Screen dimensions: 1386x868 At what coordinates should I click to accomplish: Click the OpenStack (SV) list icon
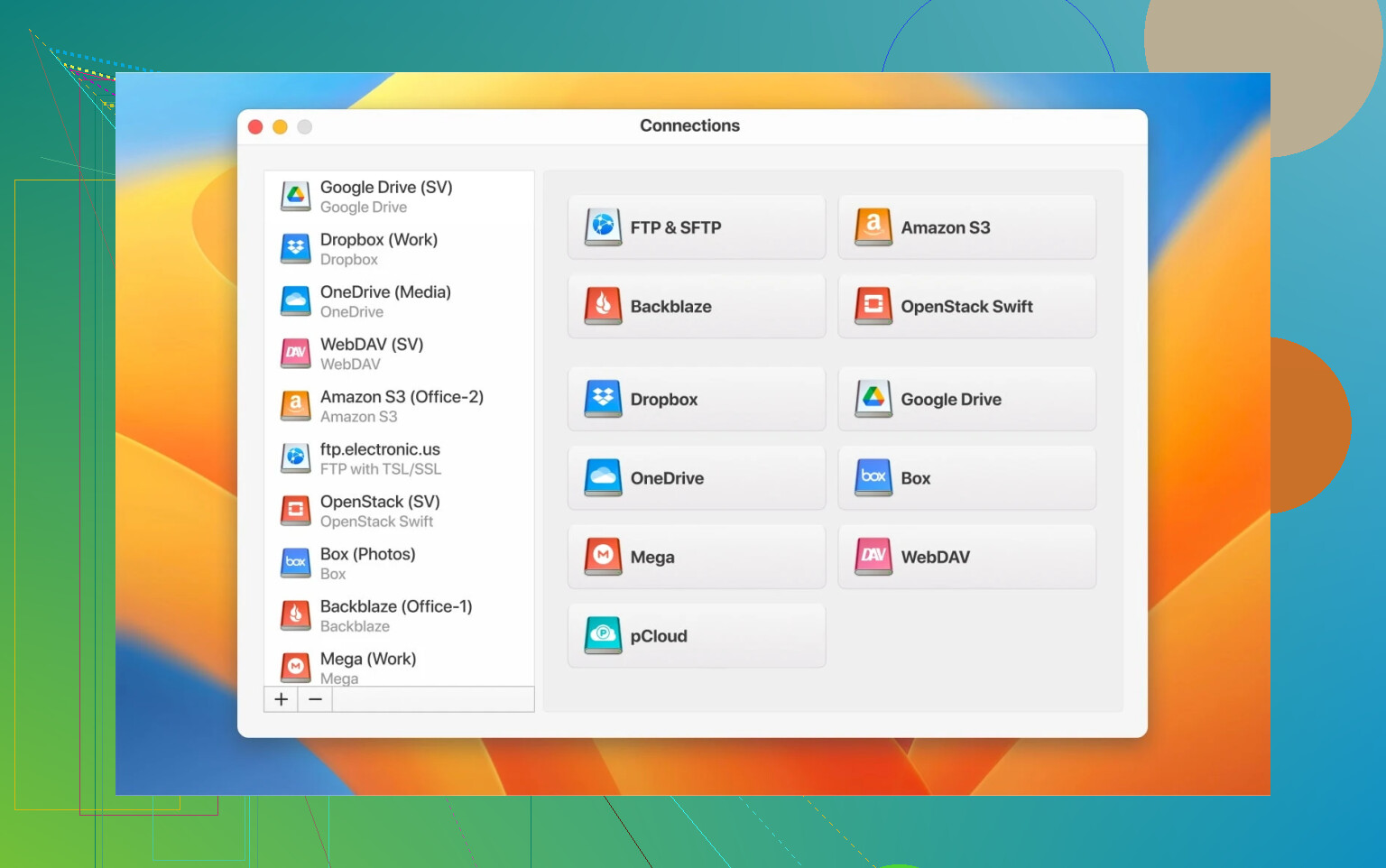[295, 510]
